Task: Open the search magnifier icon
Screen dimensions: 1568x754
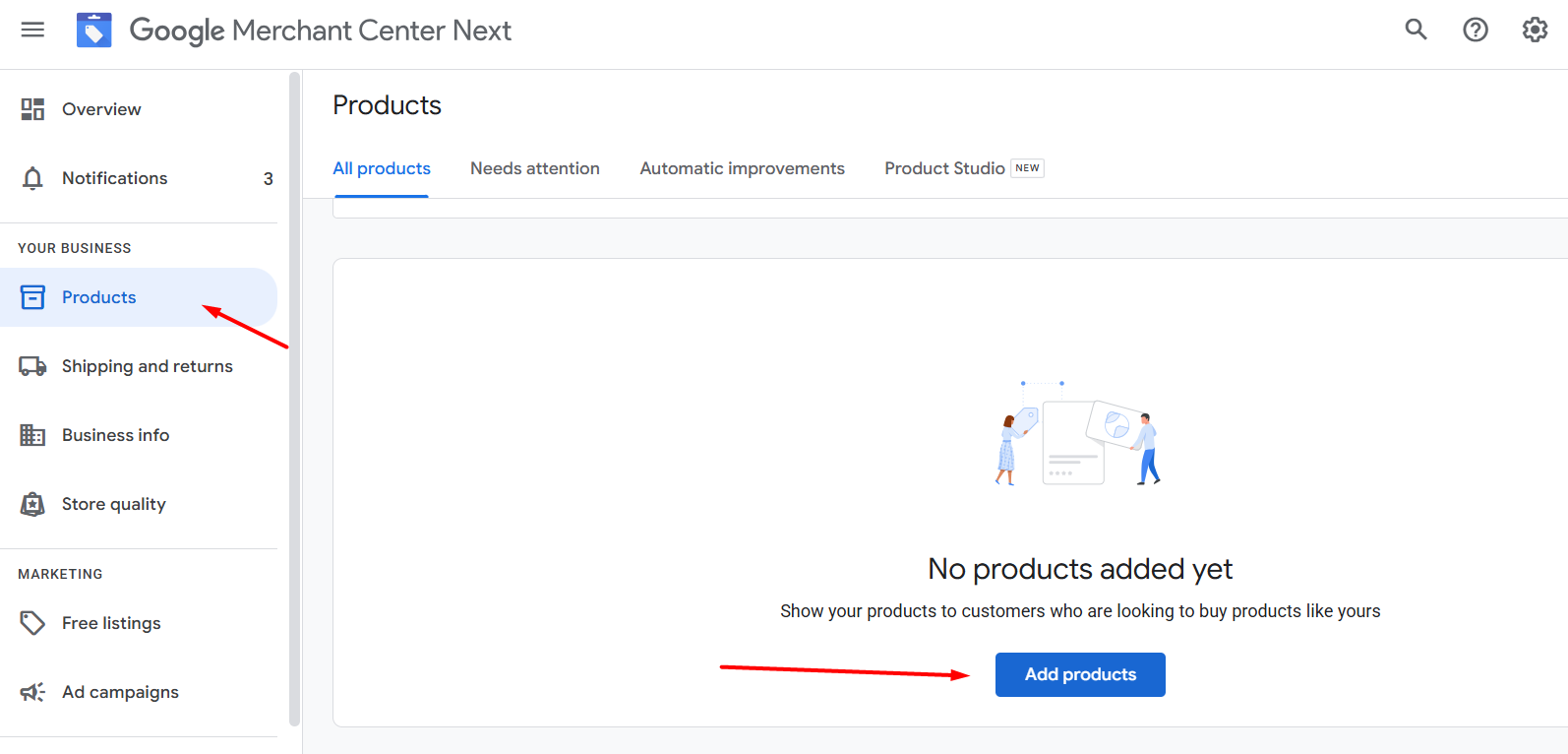Action: 1416,30
